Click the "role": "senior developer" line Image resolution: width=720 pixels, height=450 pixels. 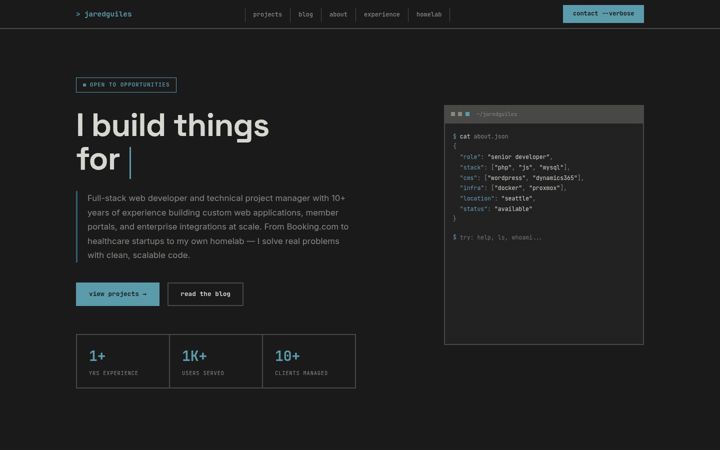pyautogui.click(x=506, y=157)
